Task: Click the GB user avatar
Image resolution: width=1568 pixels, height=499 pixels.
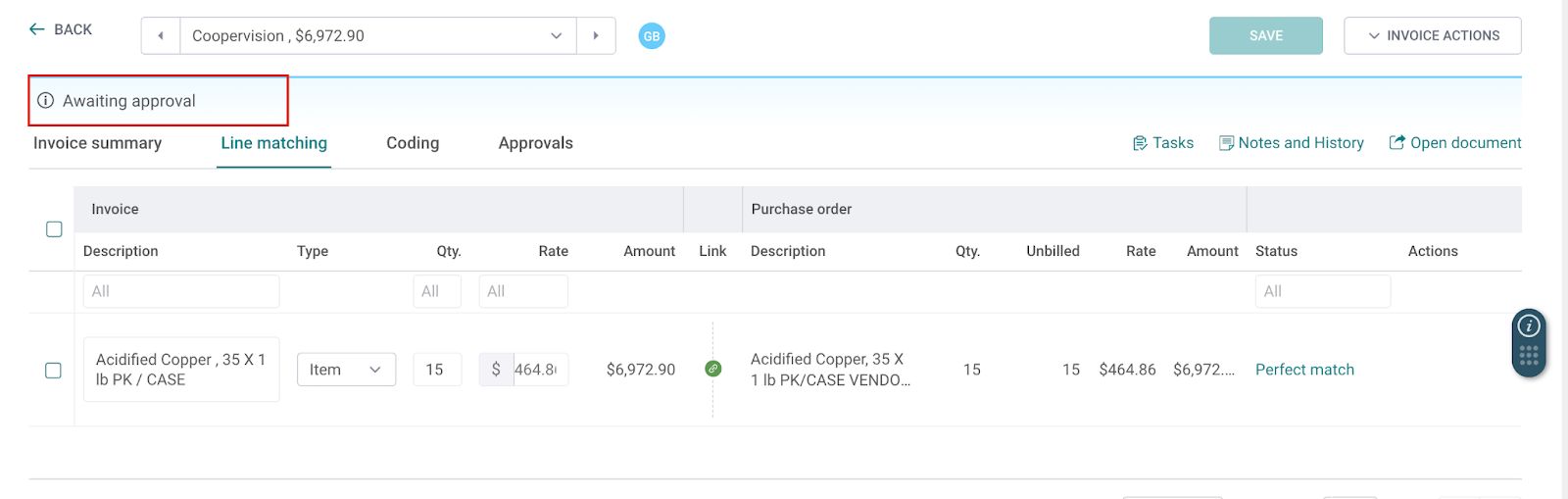Action: coord(652,36)
